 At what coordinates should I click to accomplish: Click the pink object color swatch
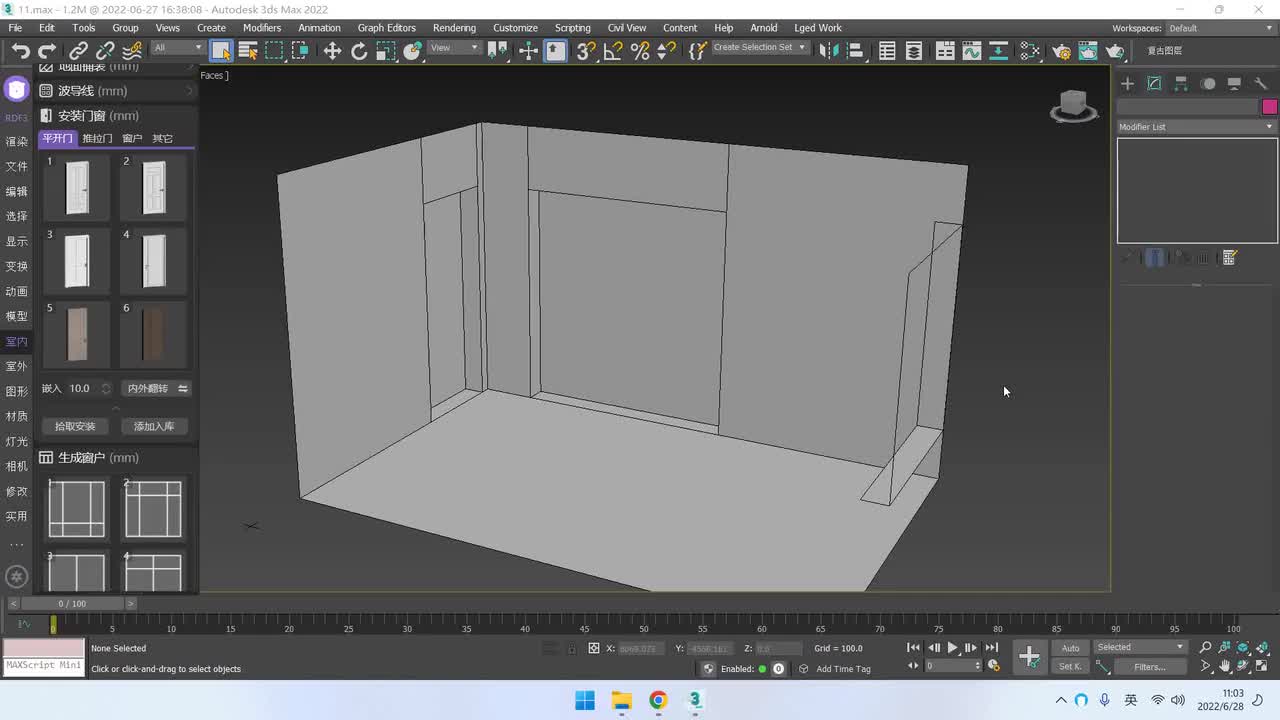[1269, 107]
